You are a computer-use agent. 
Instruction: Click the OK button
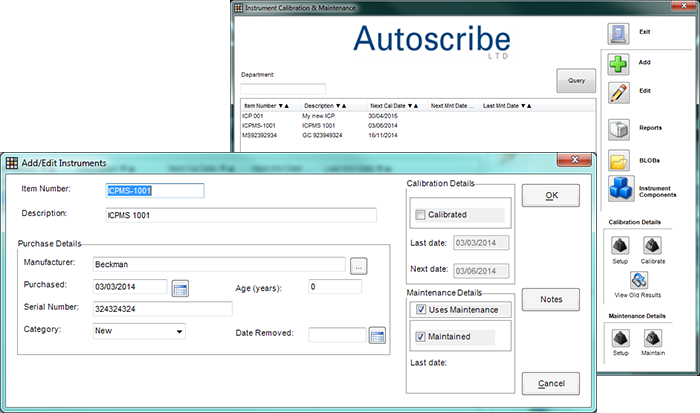point(551,196)
